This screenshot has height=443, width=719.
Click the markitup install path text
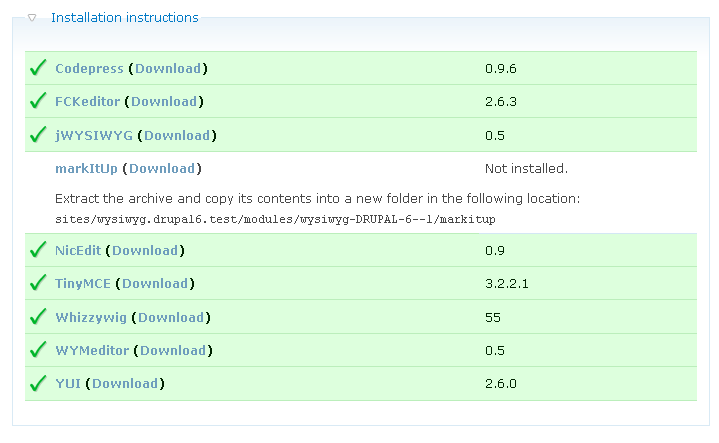[x=275, y=219]
